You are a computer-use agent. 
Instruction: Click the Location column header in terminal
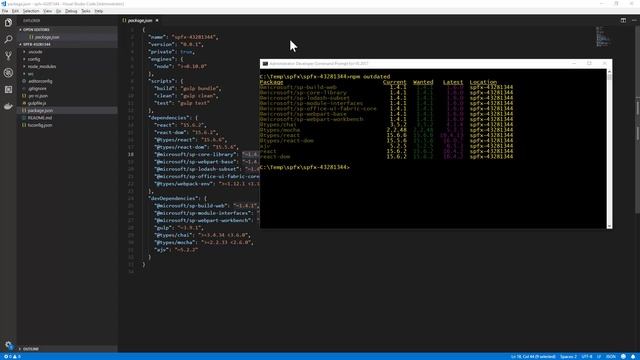[x=483, y=82]
